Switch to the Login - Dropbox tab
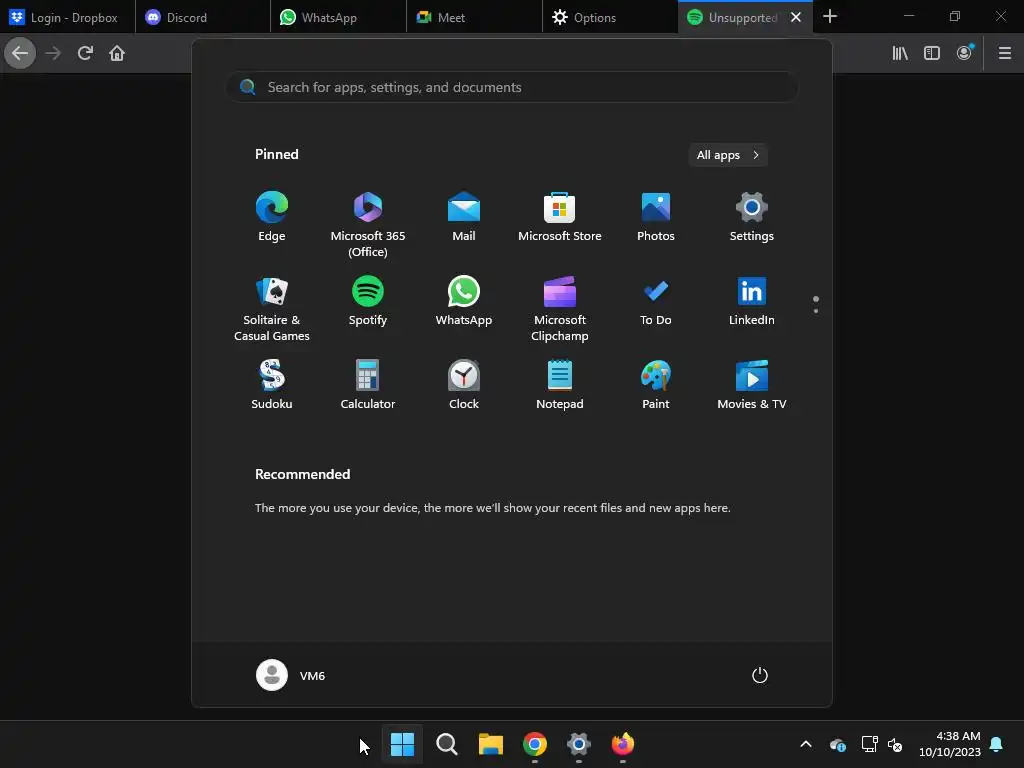The width and height of the screenshot is (1024, 768). pyautogui.click(x=68, y=17)
